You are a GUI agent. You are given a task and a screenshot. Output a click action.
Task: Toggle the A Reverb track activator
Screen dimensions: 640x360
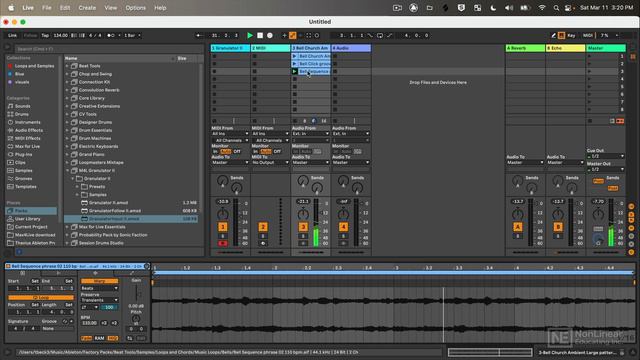tap(517, 227)
